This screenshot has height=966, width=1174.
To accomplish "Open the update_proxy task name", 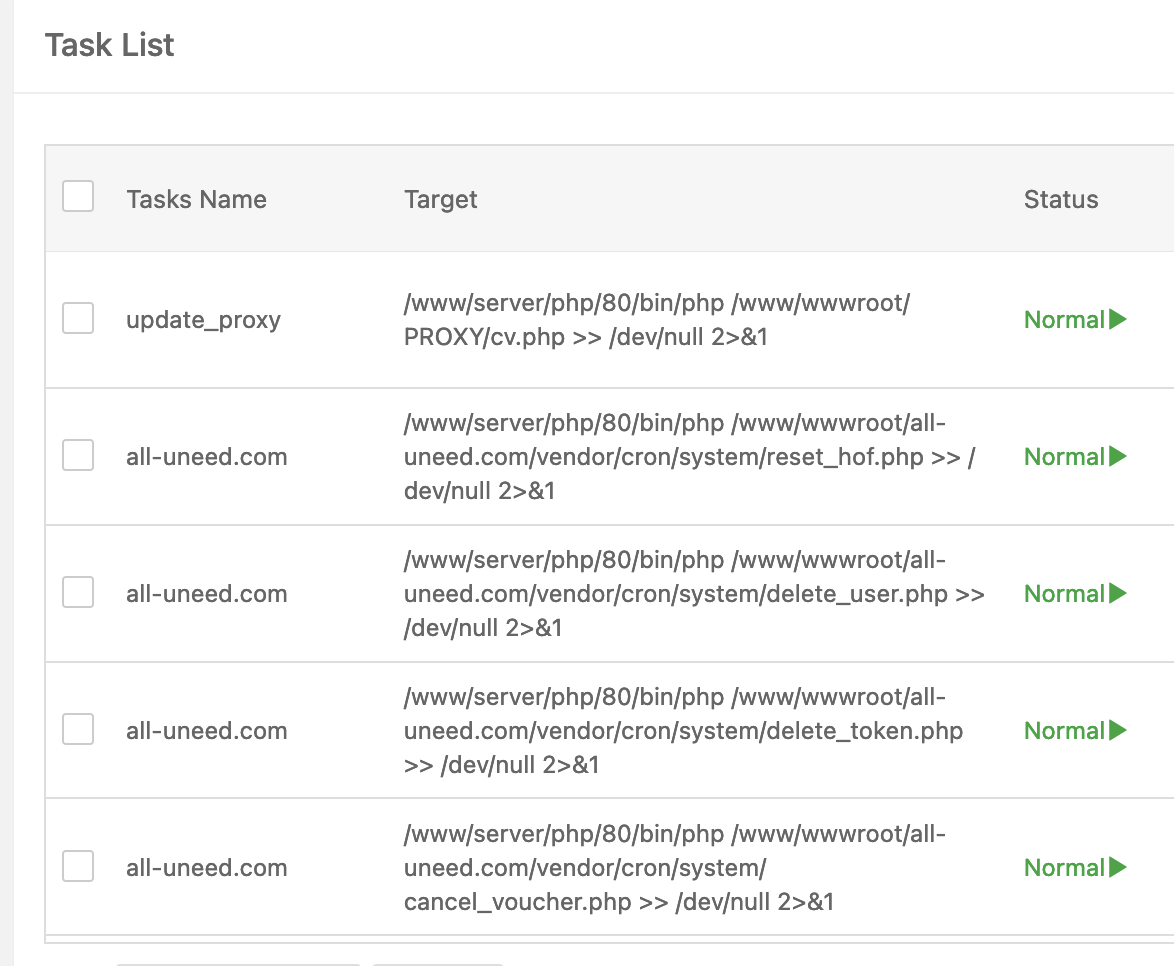I will [x=203, y=320].
